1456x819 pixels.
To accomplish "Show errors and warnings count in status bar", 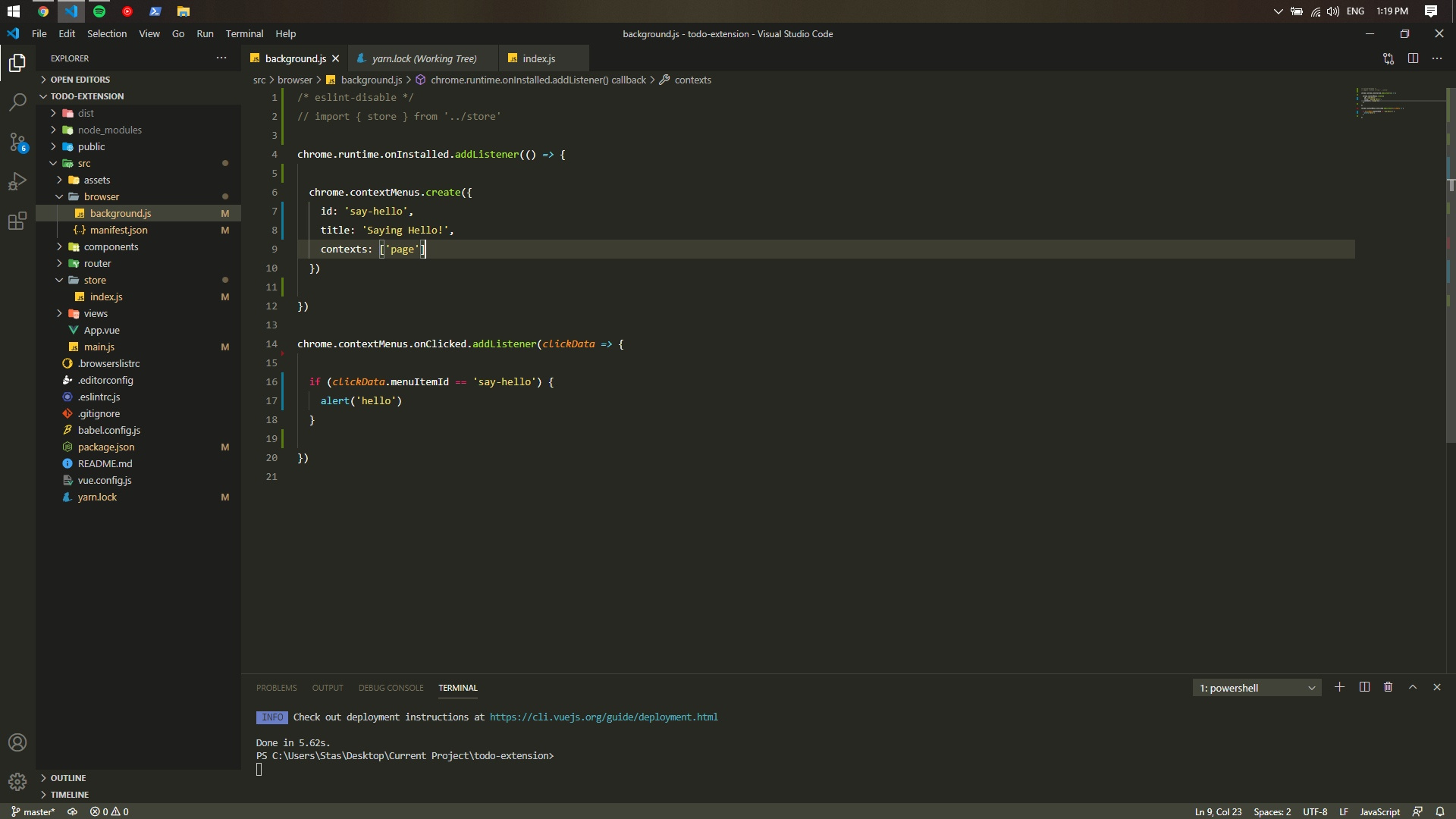I will coord(109,811).
